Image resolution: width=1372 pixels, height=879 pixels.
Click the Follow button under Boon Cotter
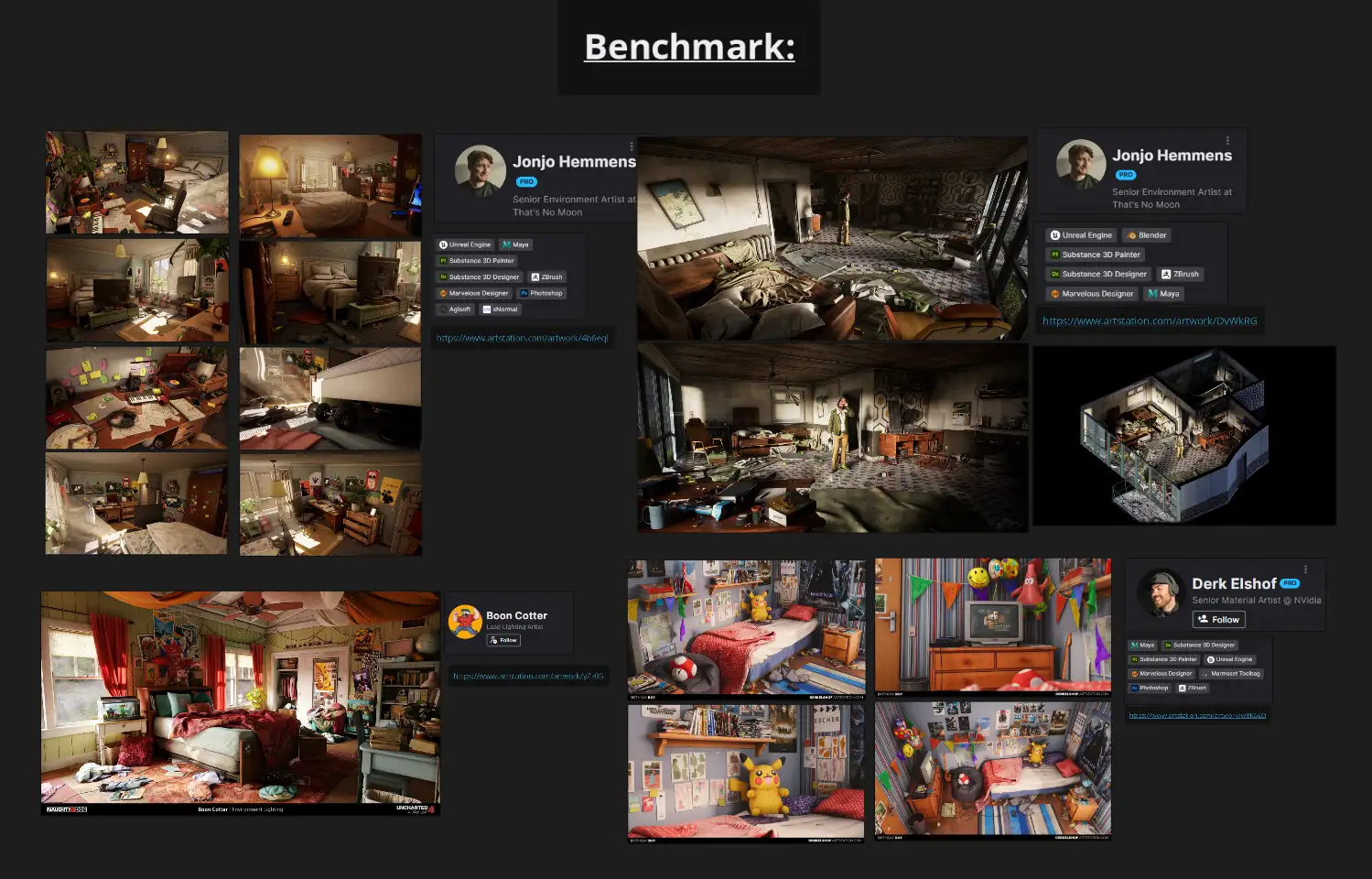coord(503,640)
